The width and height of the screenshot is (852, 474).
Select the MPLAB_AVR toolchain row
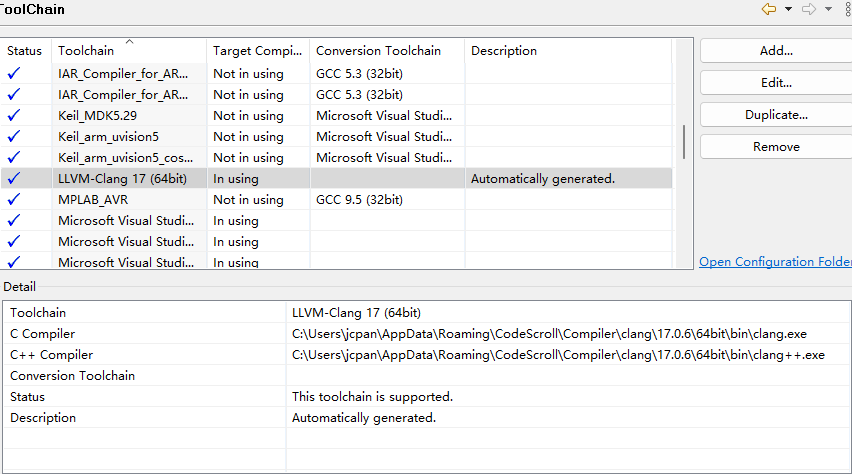pyautogui.click(x=336, y=199)
